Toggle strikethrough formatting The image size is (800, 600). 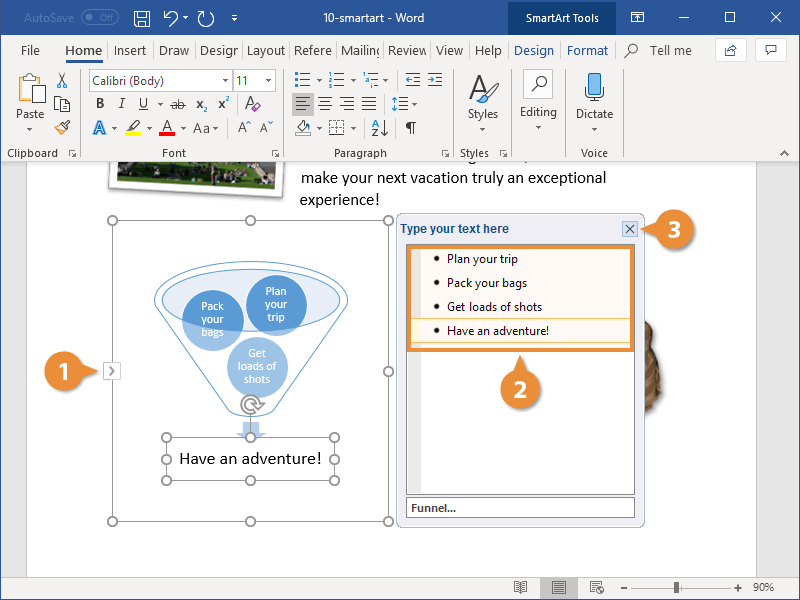179,103
